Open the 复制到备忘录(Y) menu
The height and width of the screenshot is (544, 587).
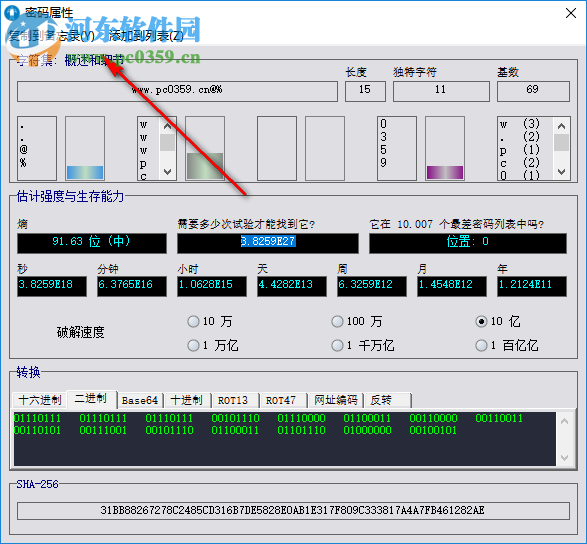pos(51,36)
